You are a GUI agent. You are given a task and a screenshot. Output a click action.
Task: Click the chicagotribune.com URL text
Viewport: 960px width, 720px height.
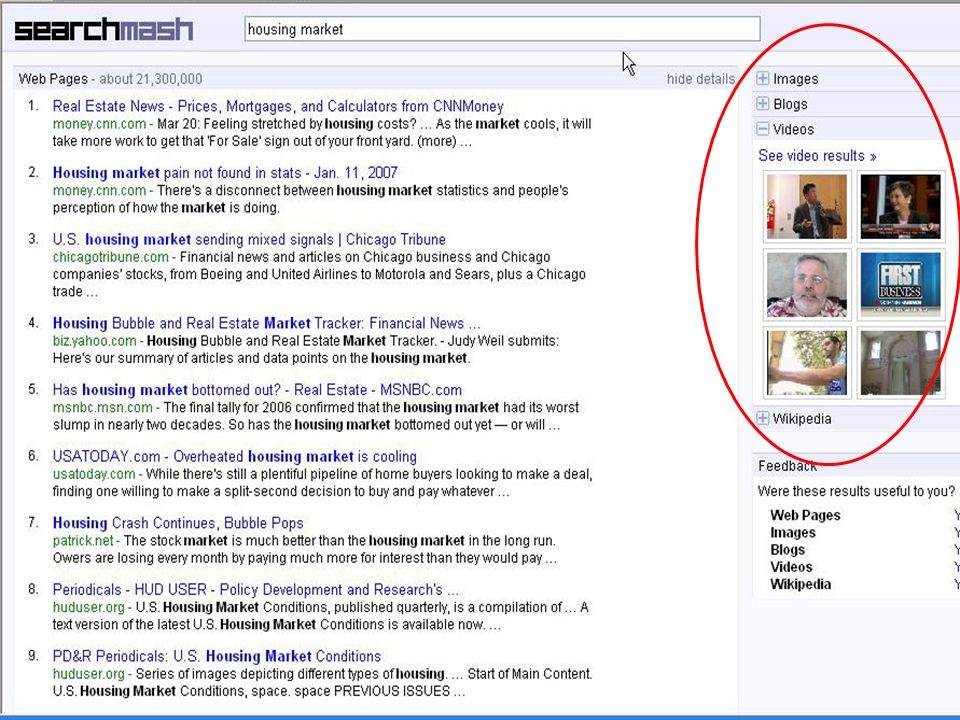click(110, 257)
